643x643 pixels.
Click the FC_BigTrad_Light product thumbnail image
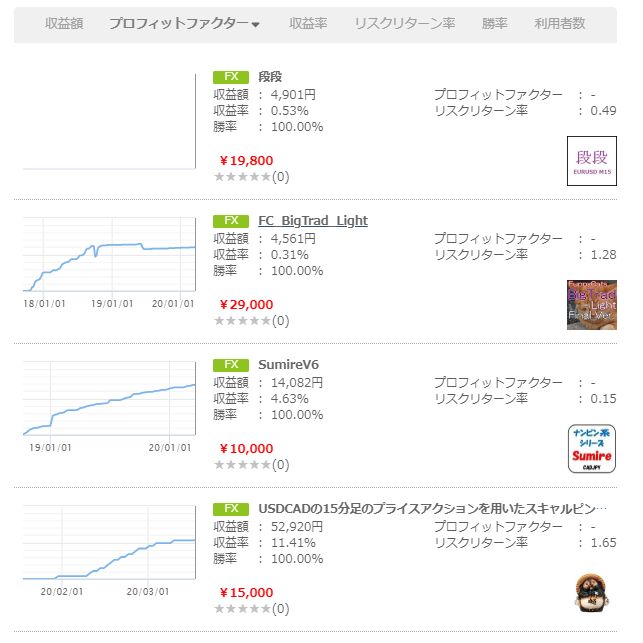tap(592, 305)
